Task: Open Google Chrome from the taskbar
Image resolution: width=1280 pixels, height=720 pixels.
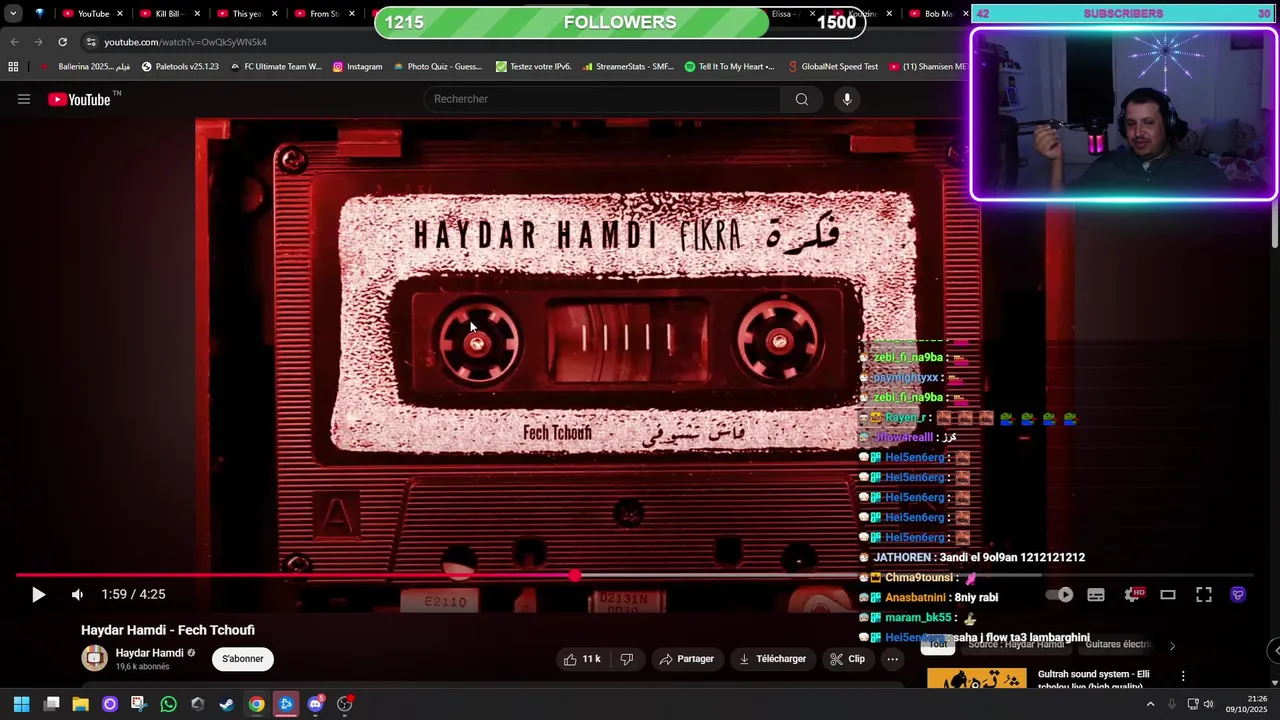Action: 257,704
